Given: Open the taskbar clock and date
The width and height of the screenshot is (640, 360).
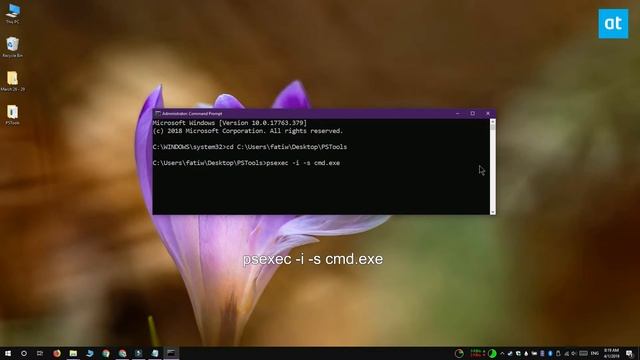Looking at the screenshot, I should coord(611,353).
